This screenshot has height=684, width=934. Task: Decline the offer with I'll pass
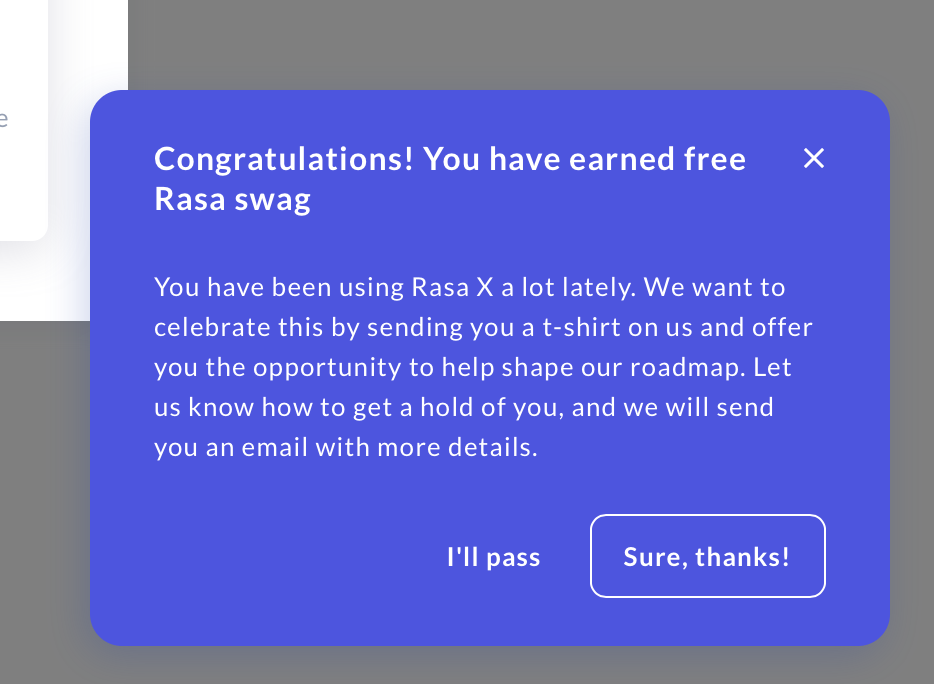pos(494,557)
